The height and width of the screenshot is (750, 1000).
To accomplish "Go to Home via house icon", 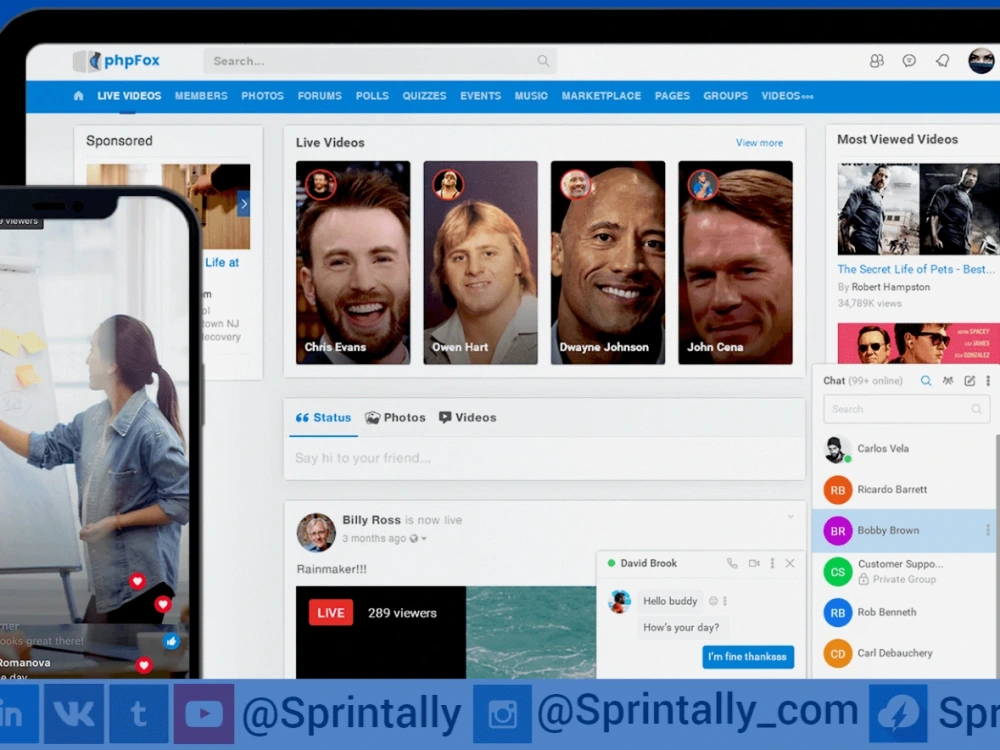I will [x=78, y=96].
